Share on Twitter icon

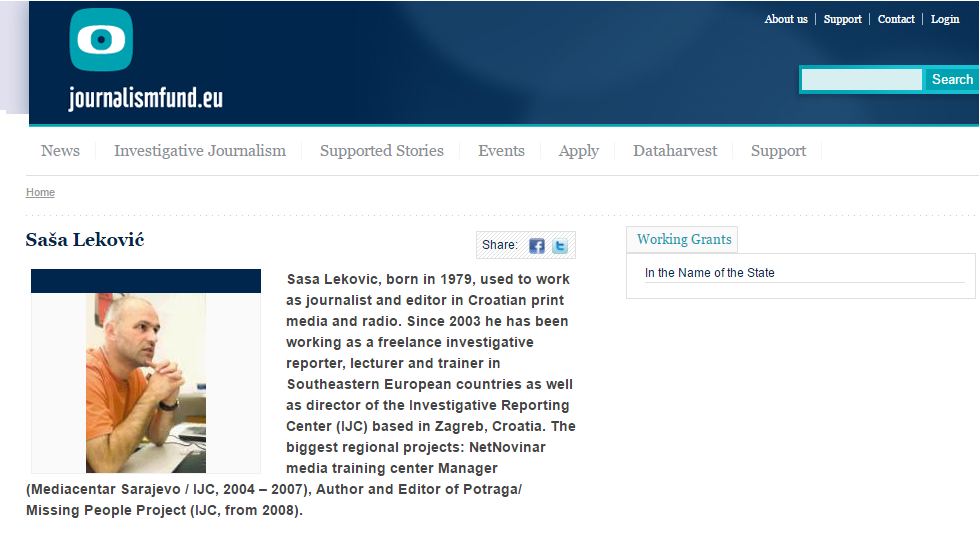(x=560, y=246)
